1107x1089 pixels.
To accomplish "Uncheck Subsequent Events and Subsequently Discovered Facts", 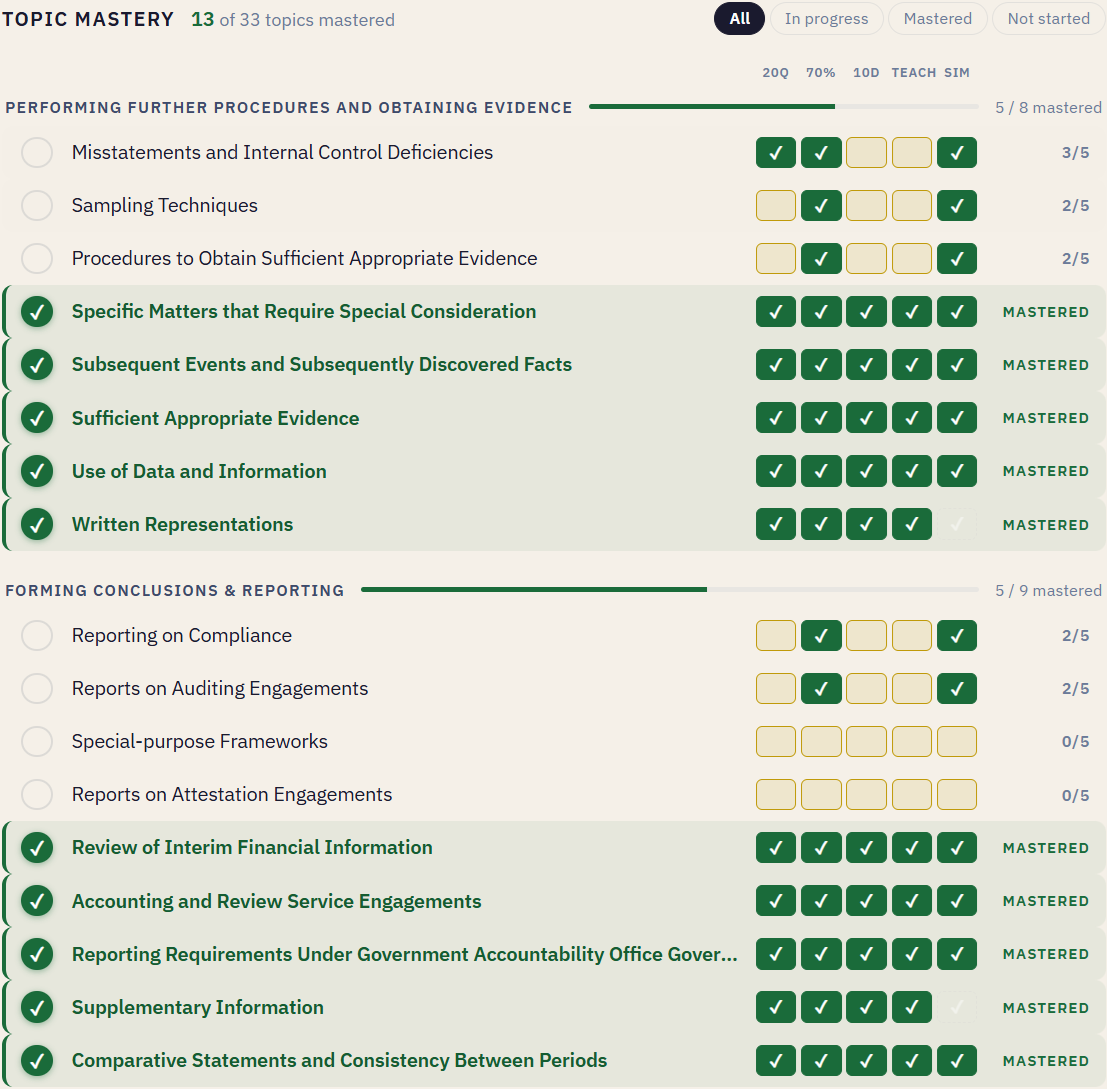I will (x=37, y=365).
